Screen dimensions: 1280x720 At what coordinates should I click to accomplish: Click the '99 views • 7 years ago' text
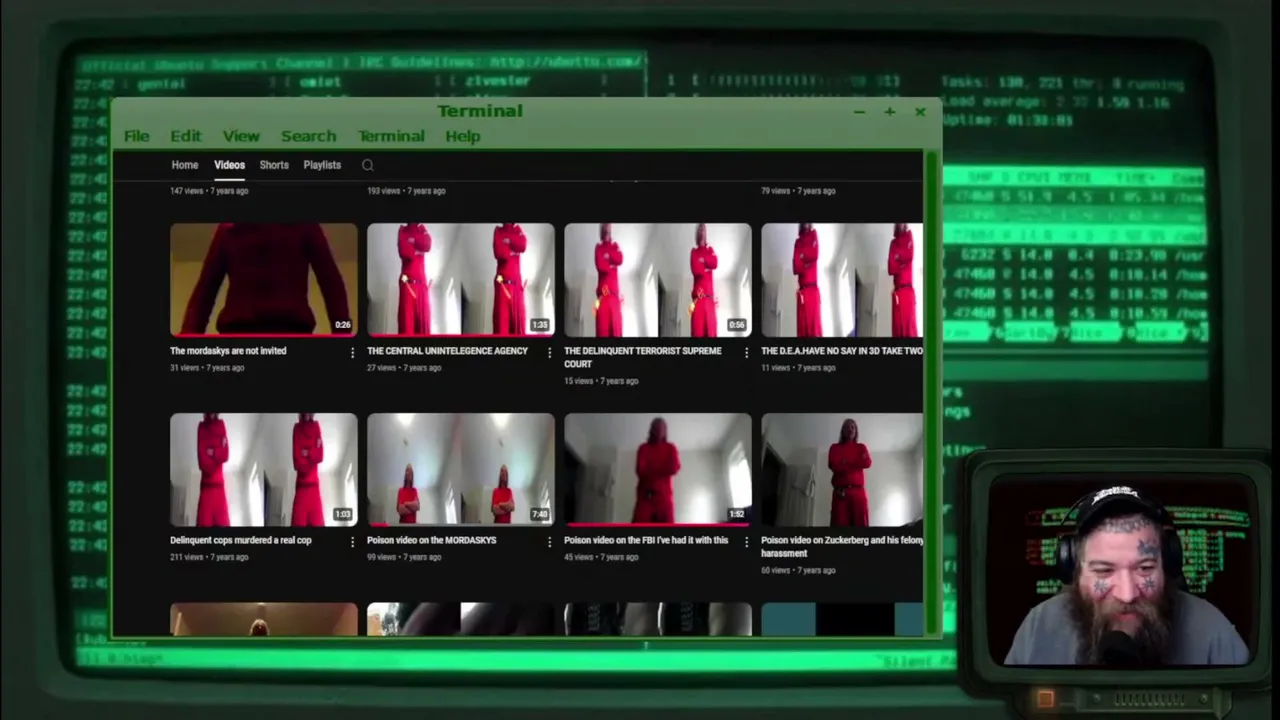(404, 557)
